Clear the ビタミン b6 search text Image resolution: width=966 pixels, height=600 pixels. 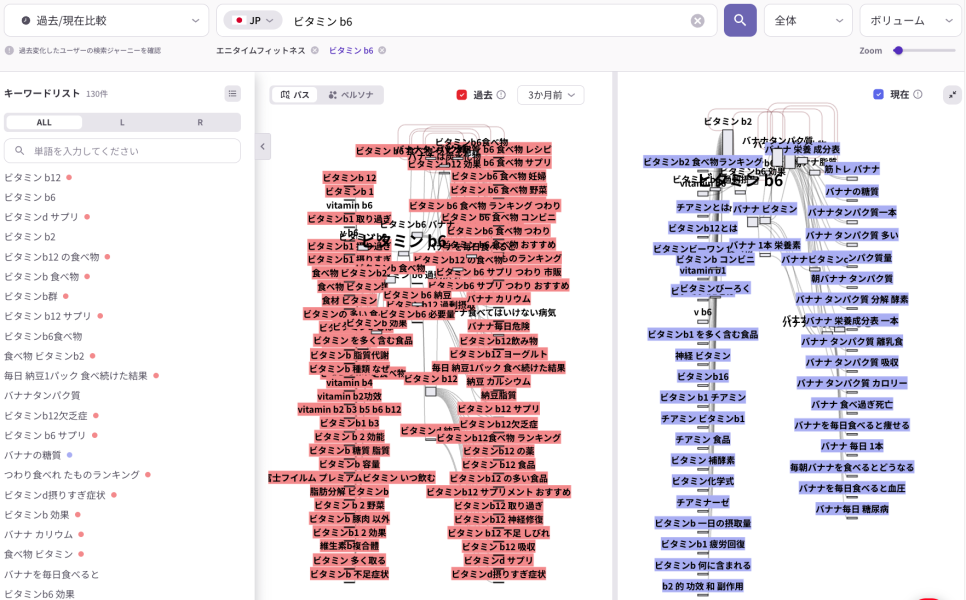697,21
